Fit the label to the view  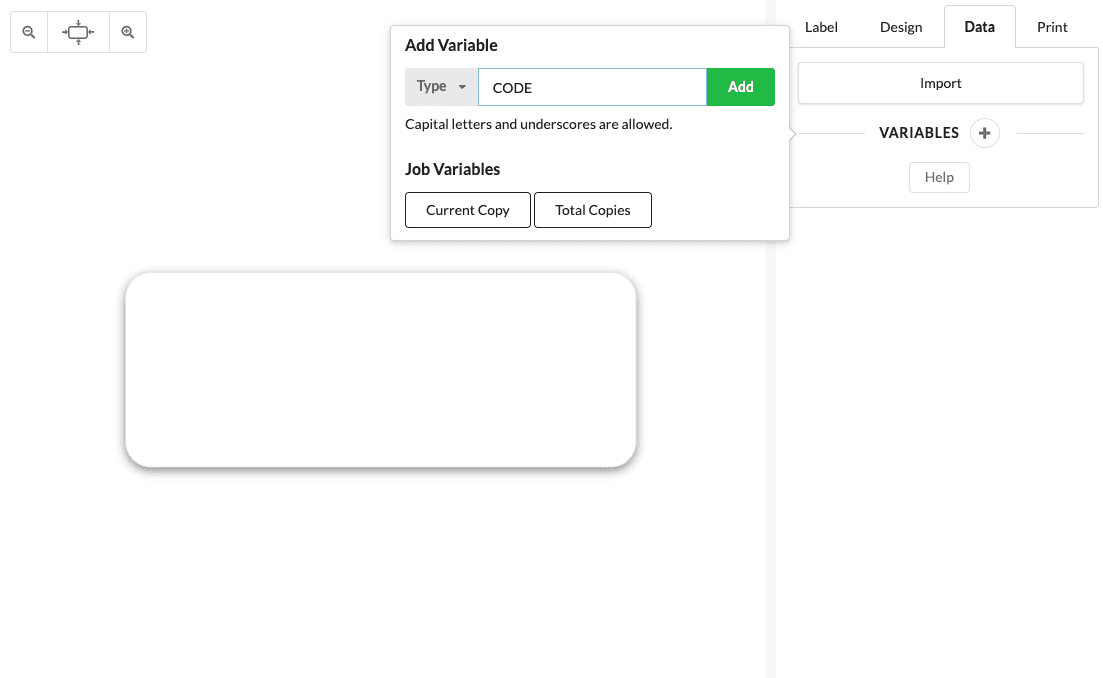click(78, 31)
